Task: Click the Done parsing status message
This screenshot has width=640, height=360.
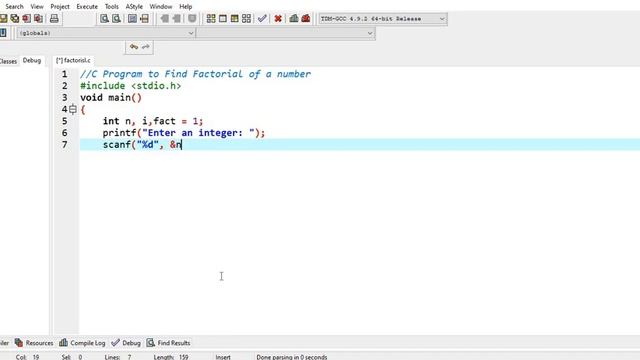Action: [292, 357]
